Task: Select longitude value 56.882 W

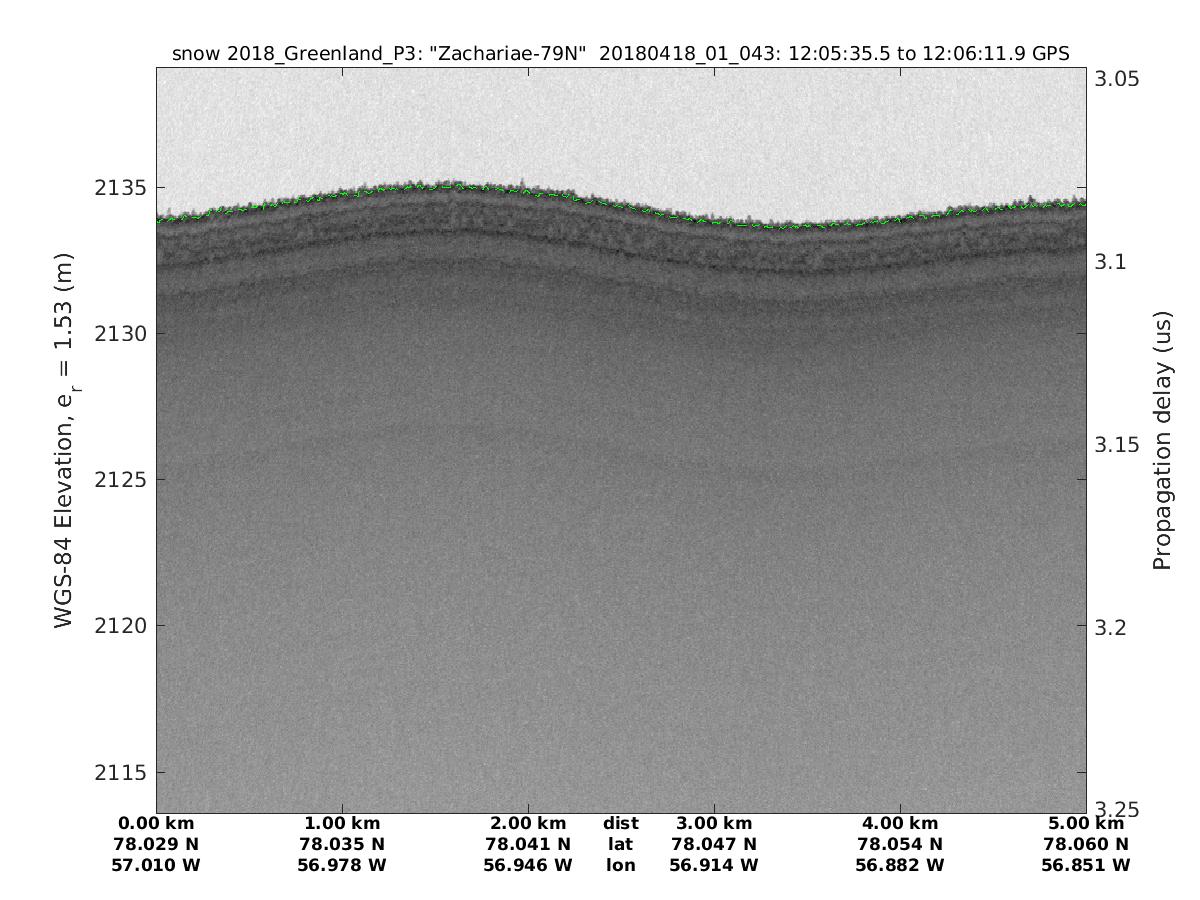Action: tap(900, 865)
